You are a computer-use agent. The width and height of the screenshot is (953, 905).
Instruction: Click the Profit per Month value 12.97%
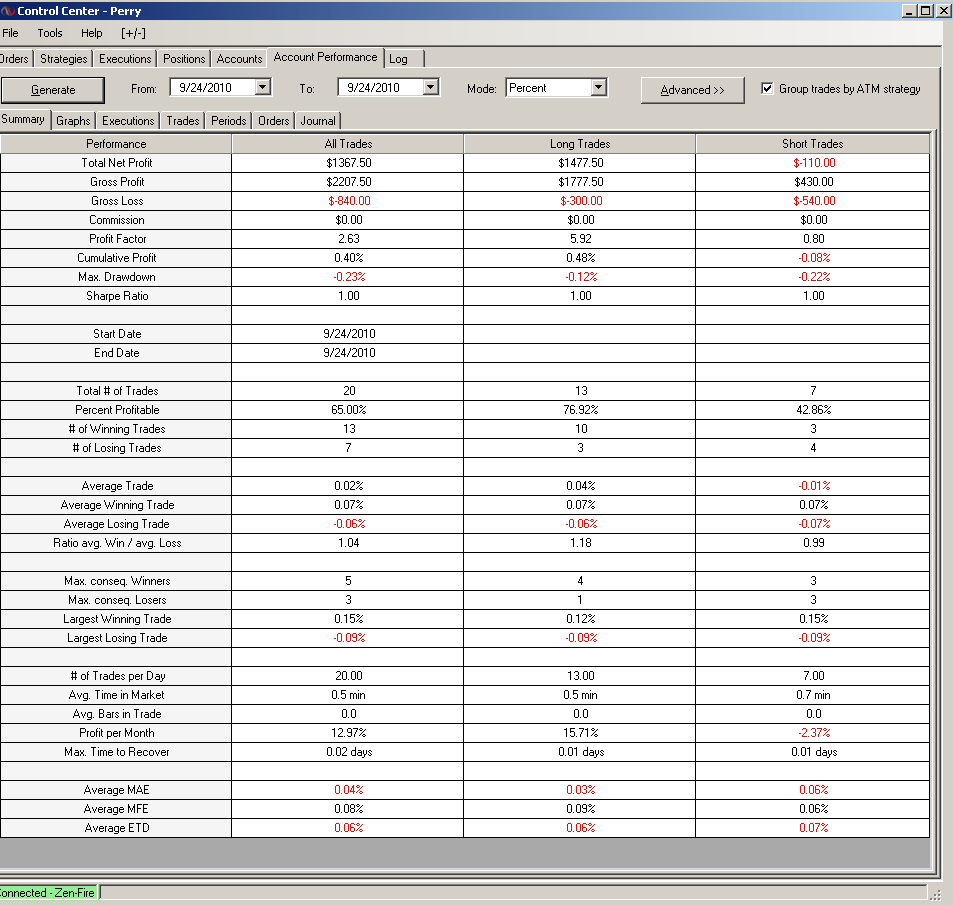click(x=349, y=733)
